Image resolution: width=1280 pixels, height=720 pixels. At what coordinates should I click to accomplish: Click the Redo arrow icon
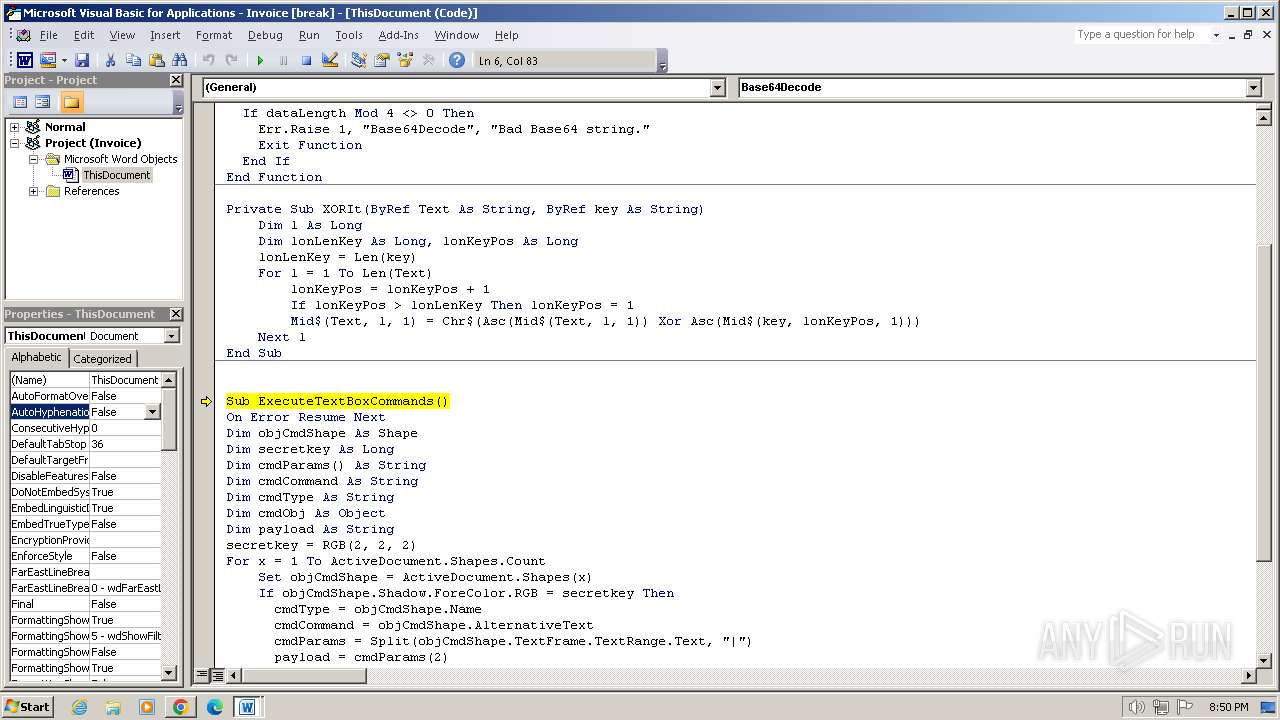(231, 61)
